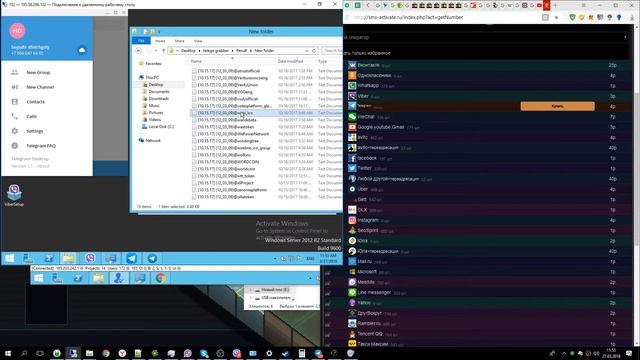
Task: Open Chrome on host taskbar
Action: point(106,353)
